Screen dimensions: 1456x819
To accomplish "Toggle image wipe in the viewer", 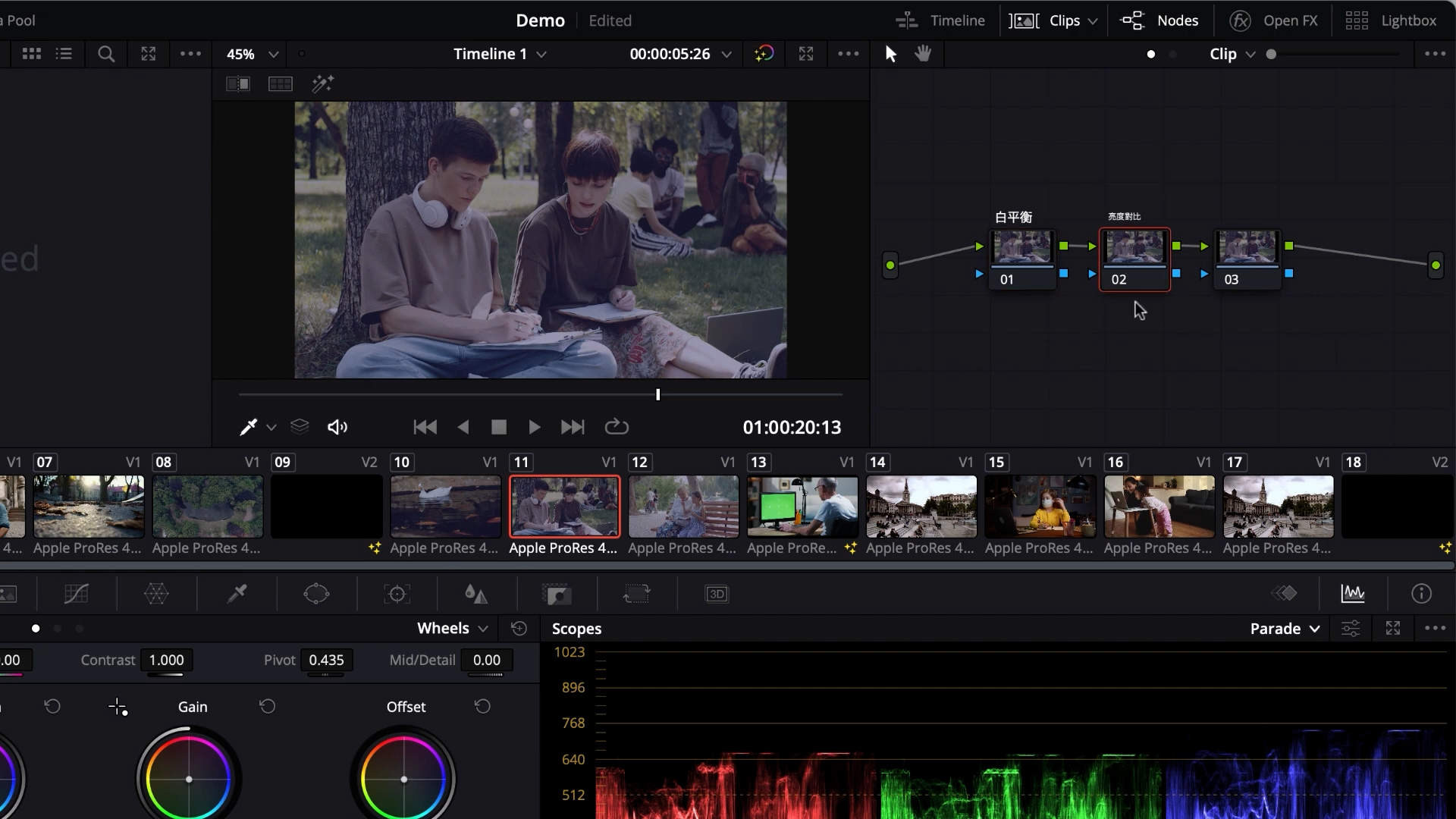I will point(237,83).
